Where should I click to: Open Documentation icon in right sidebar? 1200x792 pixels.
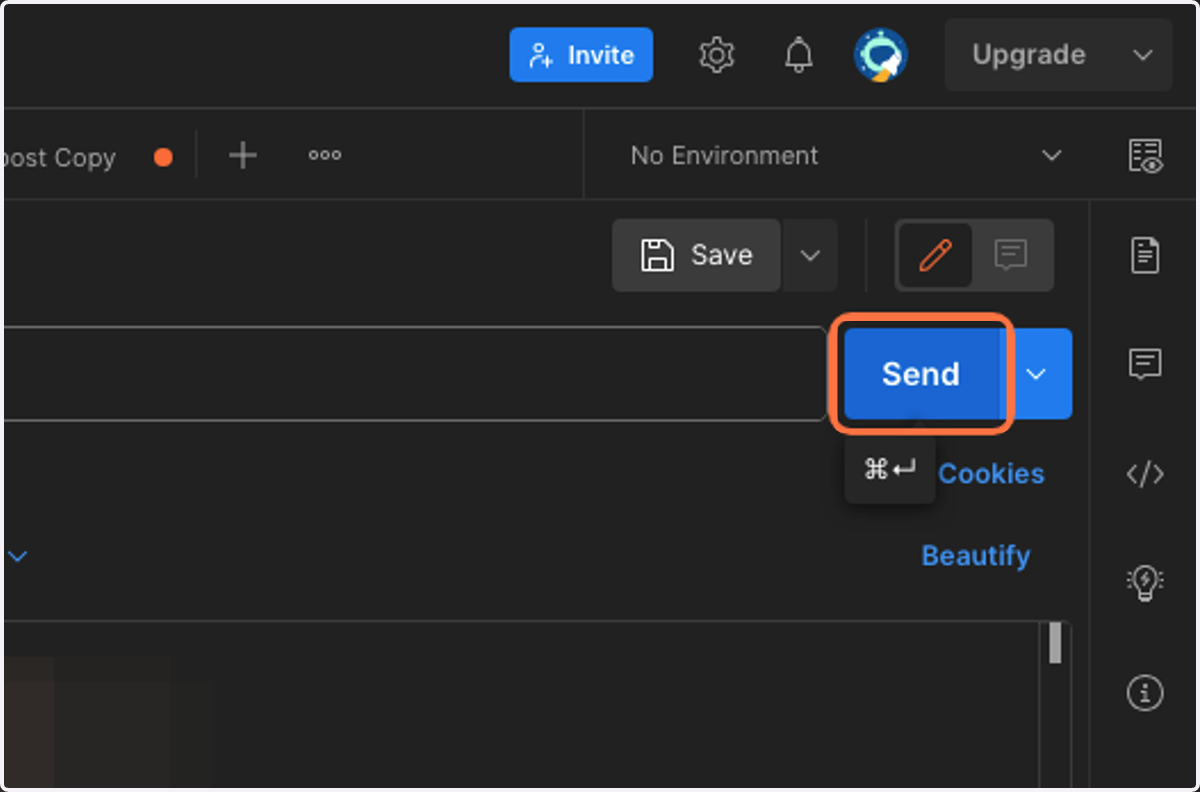[x=1145, y=255]
